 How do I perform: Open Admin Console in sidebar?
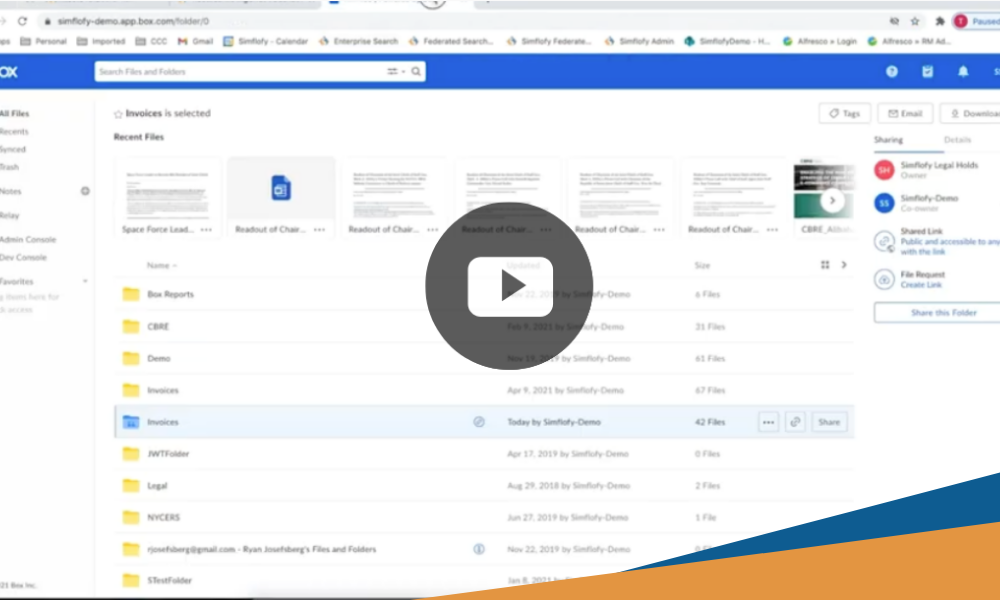pyautogui.click(x=28, y=240)
